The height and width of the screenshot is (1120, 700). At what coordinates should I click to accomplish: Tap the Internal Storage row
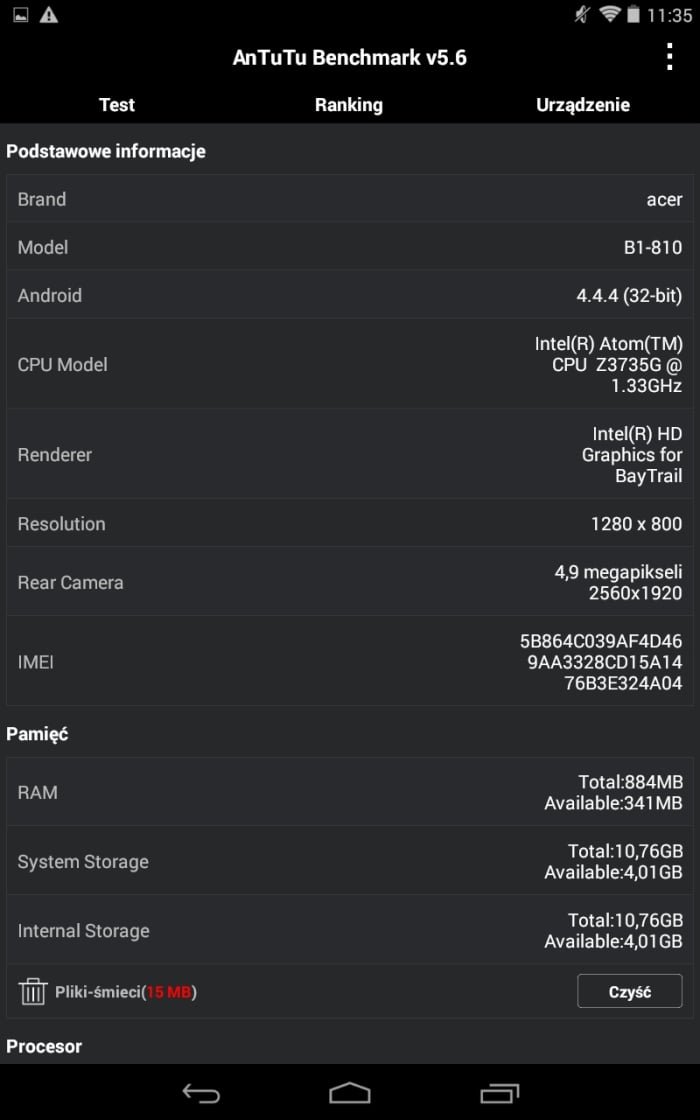(350, 931)
